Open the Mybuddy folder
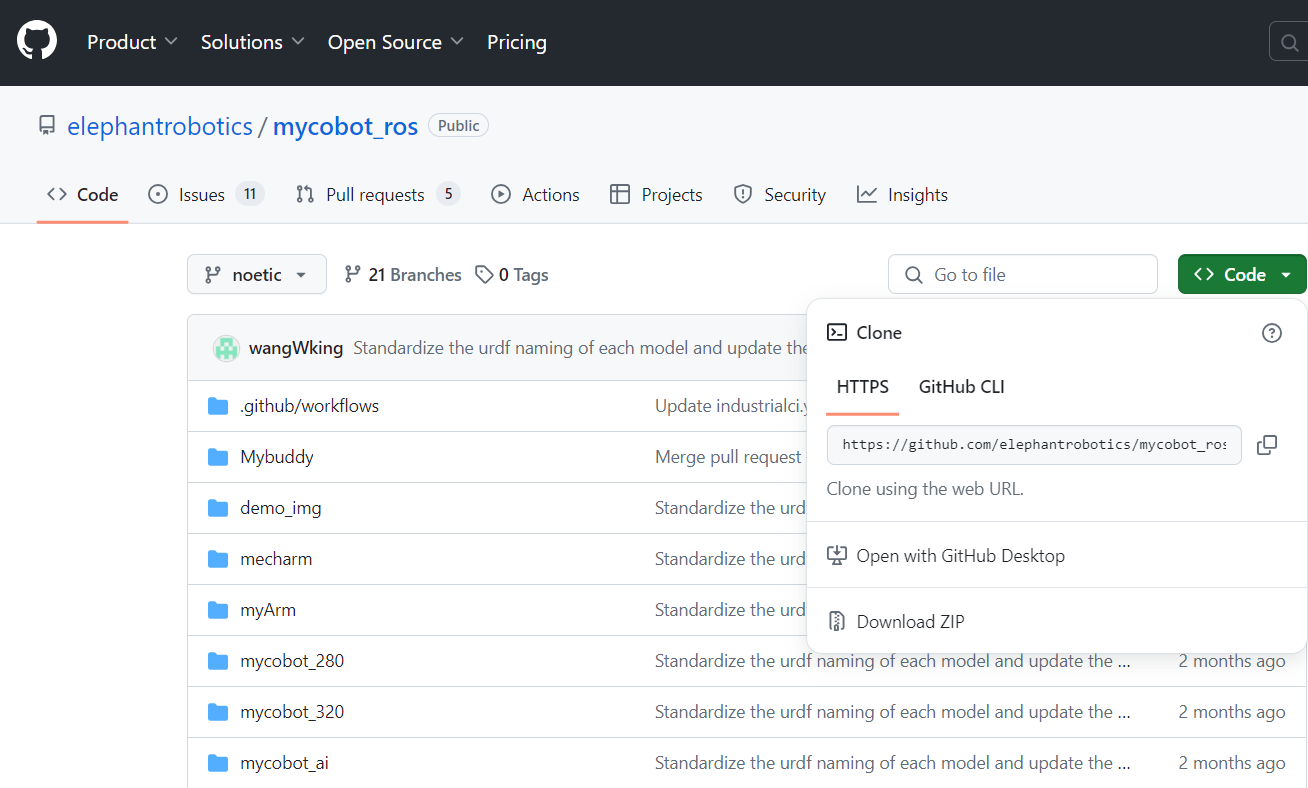Image resolution: width=1308 pixels, height=788 pixels. click(277, 457)
